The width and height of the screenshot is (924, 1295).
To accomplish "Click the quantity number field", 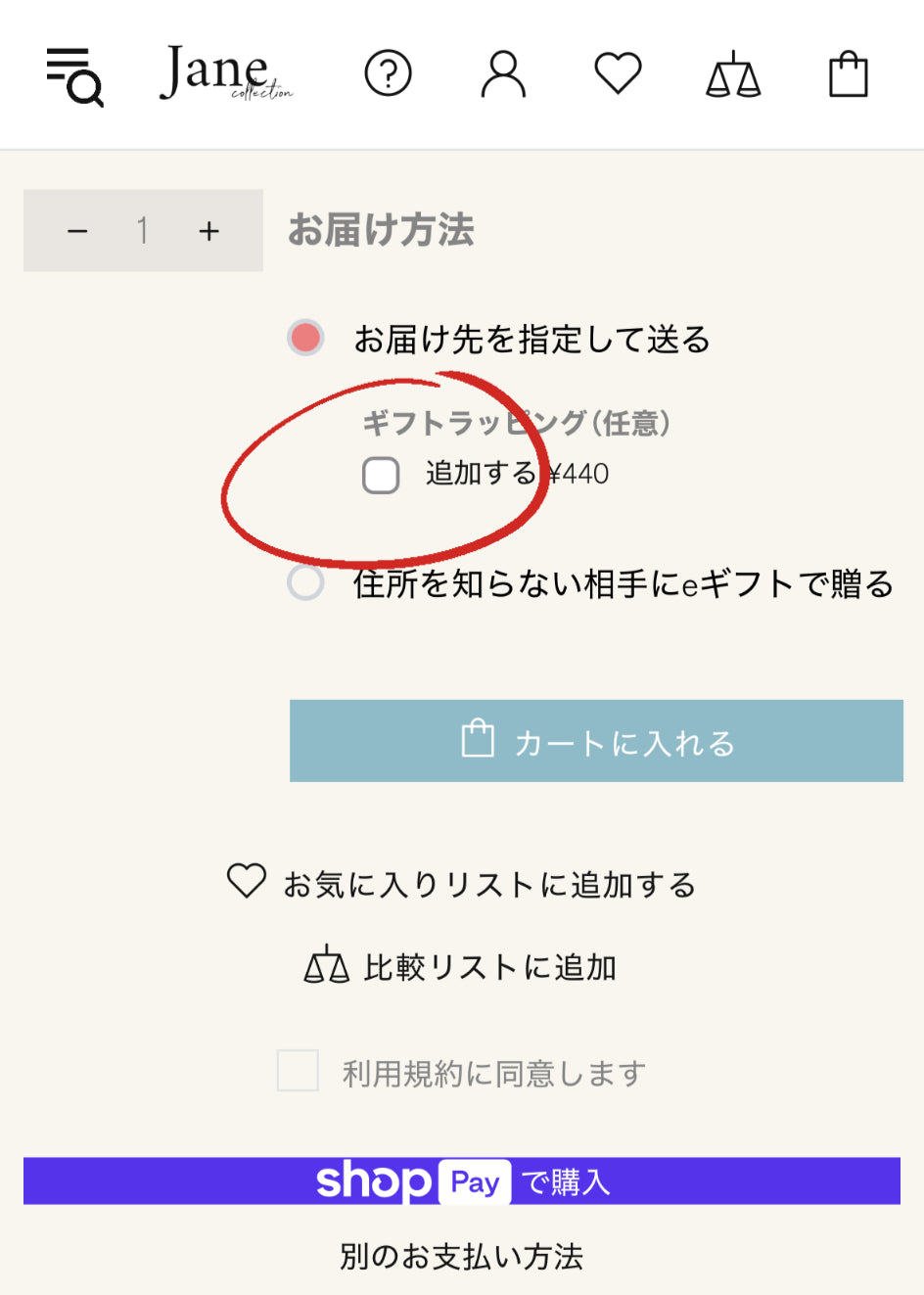I will coord(143,231).
